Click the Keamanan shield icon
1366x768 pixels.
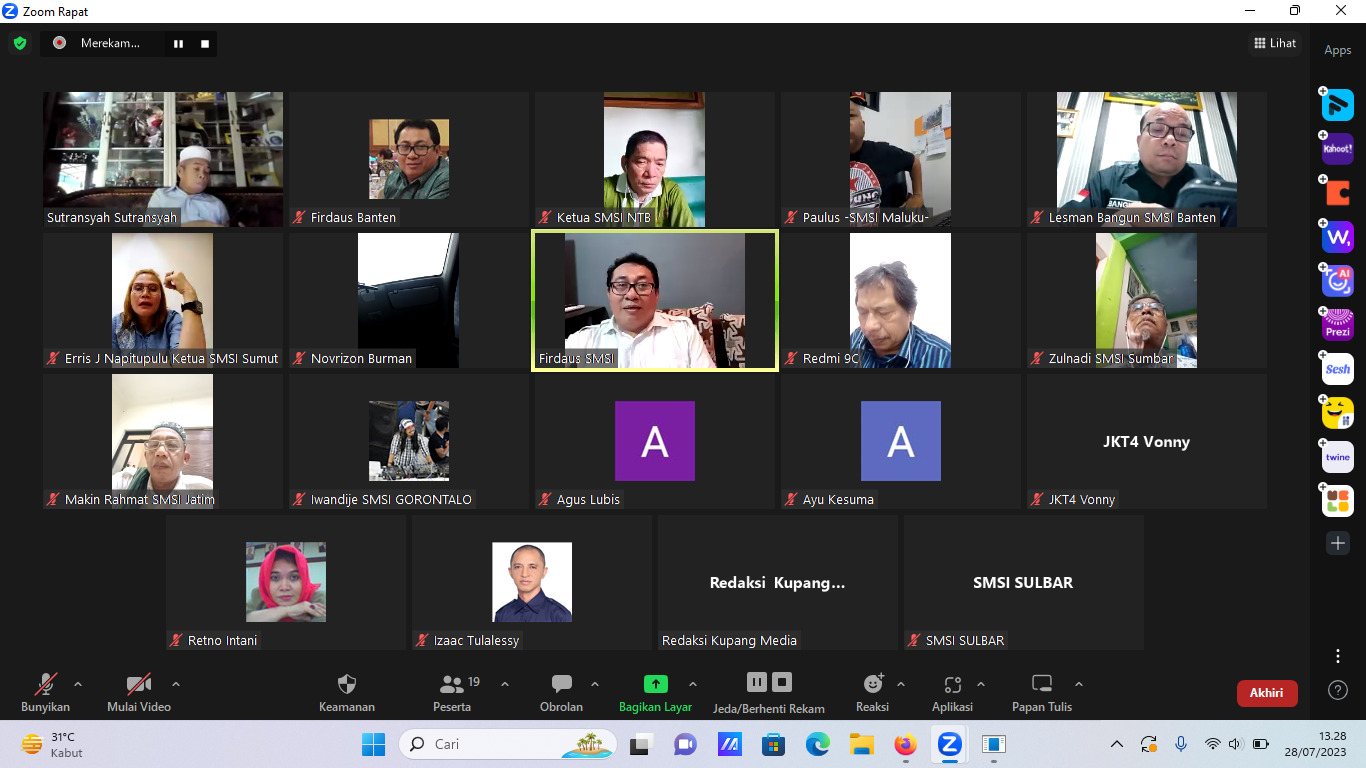coord(347,685)
